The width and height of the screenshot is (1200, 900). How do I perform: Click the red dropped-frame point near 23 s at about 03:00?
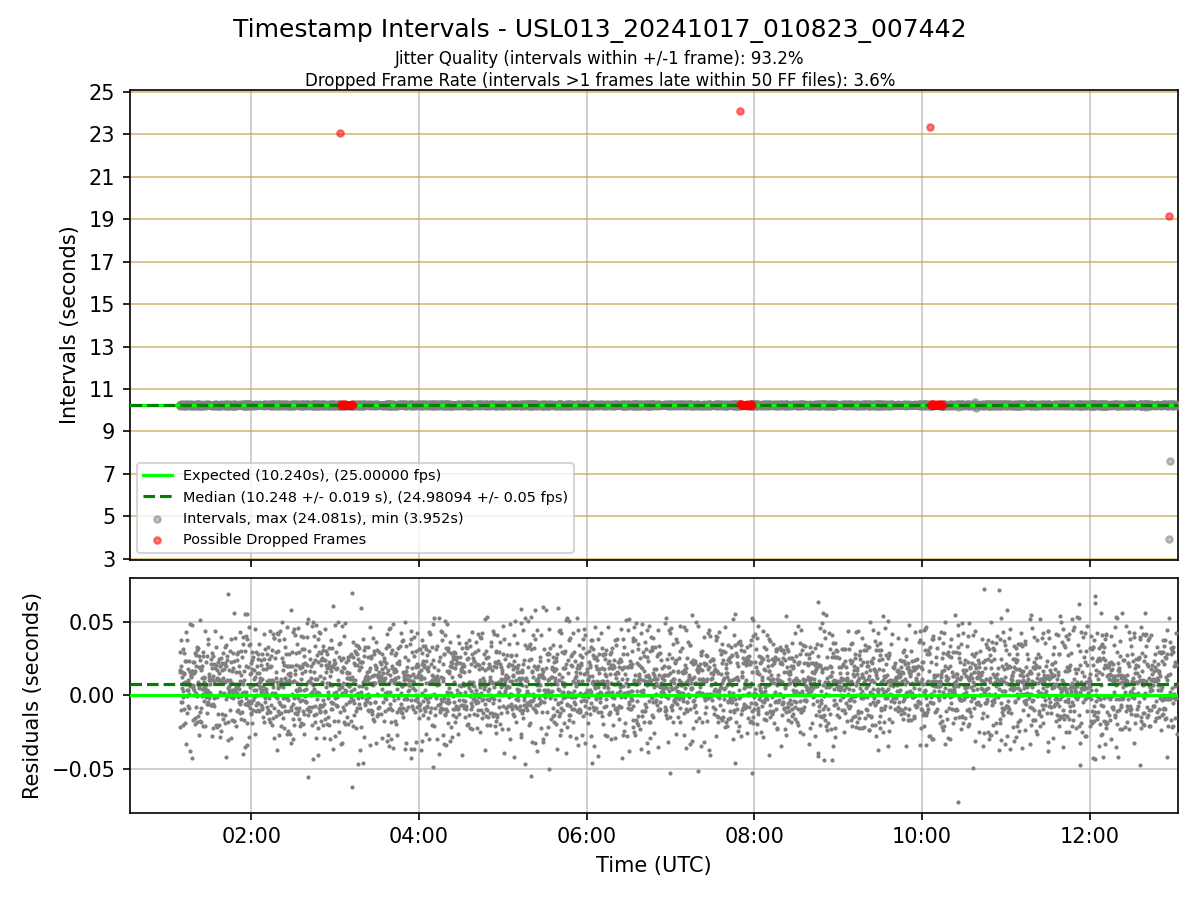point(340,133)
